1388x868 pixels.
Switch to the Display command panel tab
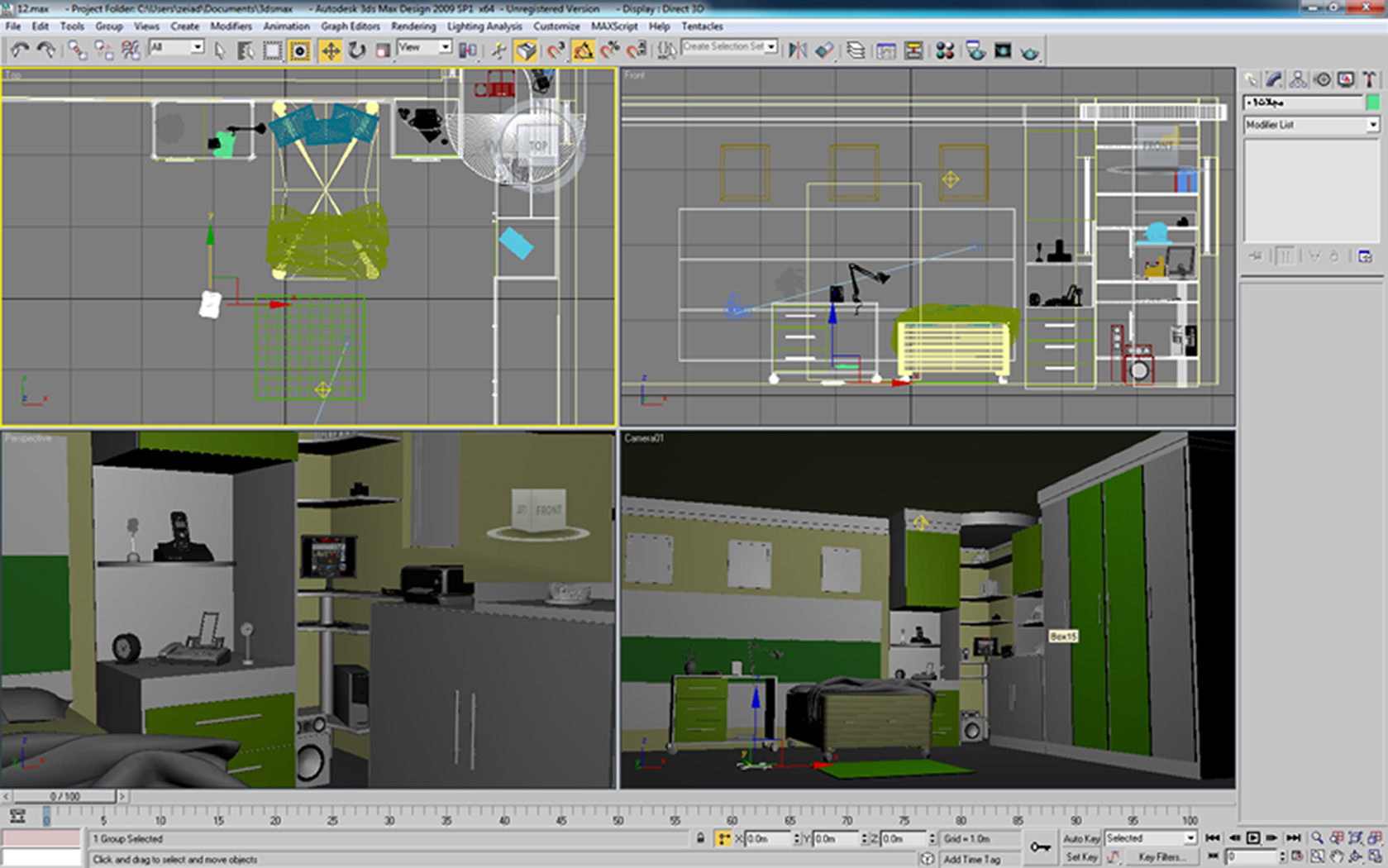click(x=1346, y=79)
